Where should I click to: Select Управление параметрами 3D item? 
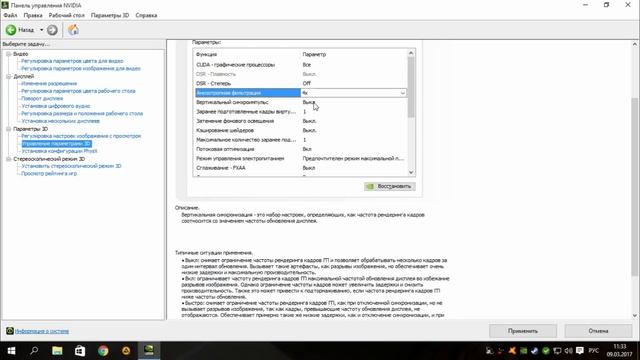56,144
